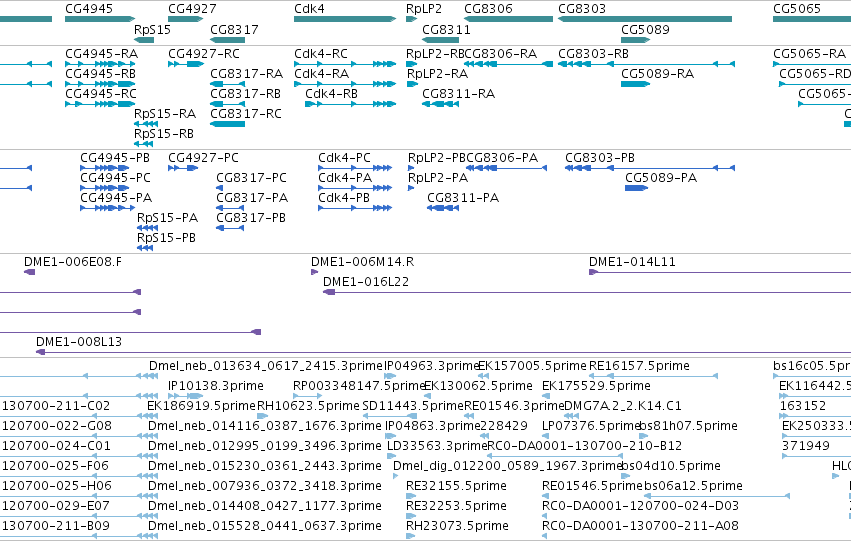Viewport: 851px width, 541px height.
Task: Select the CG8306 gene label
Action: (488, 9)
